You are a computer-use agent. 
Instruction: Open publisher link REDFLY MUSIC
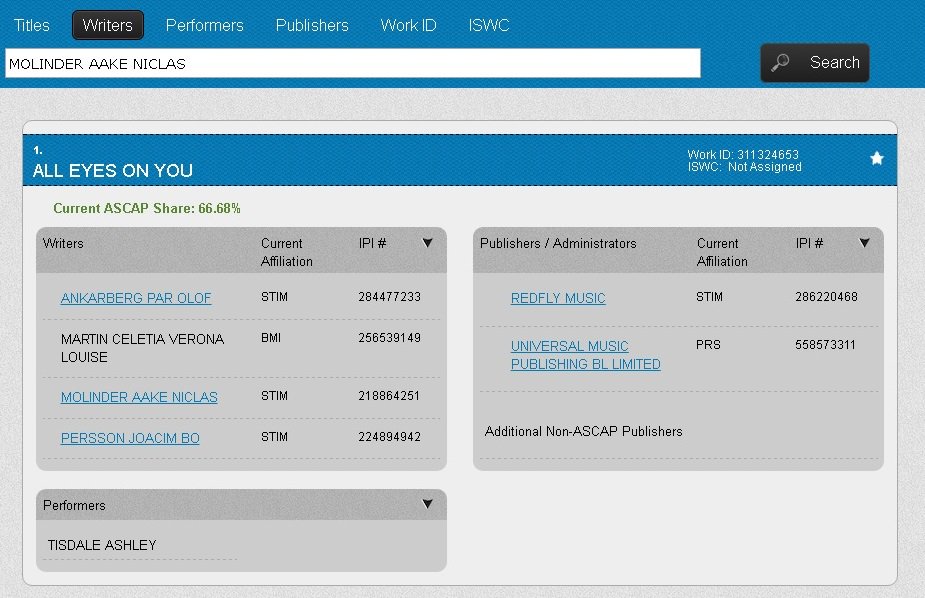tap(558, 298)
